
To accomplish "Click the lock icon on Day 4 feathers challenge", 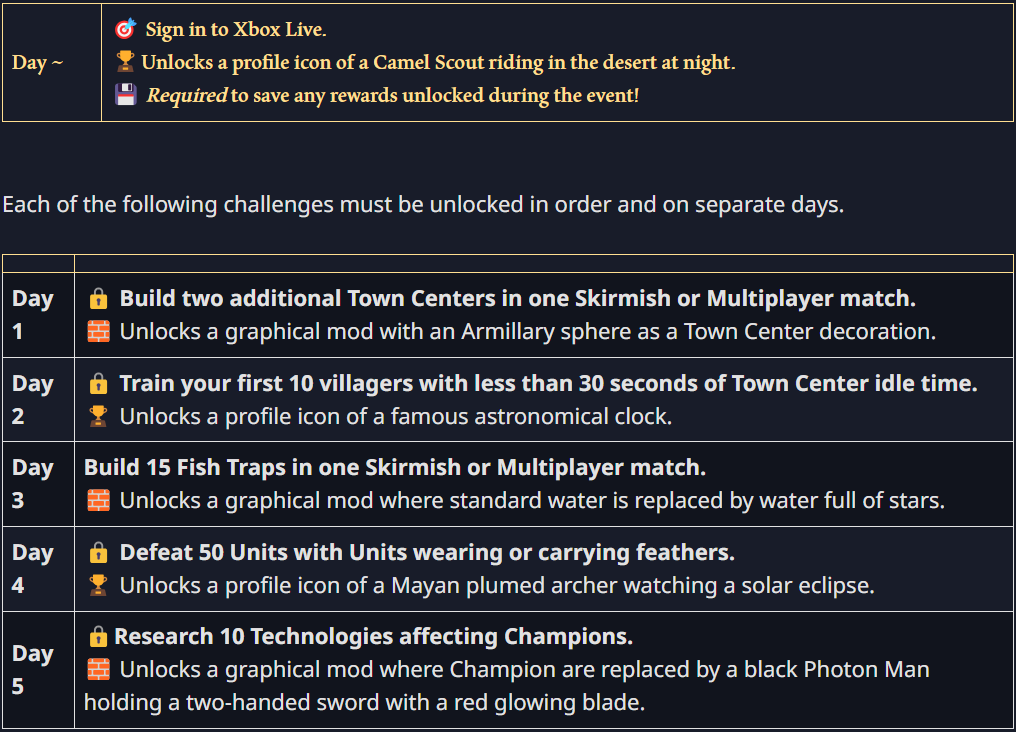I will tap(98, 553).
